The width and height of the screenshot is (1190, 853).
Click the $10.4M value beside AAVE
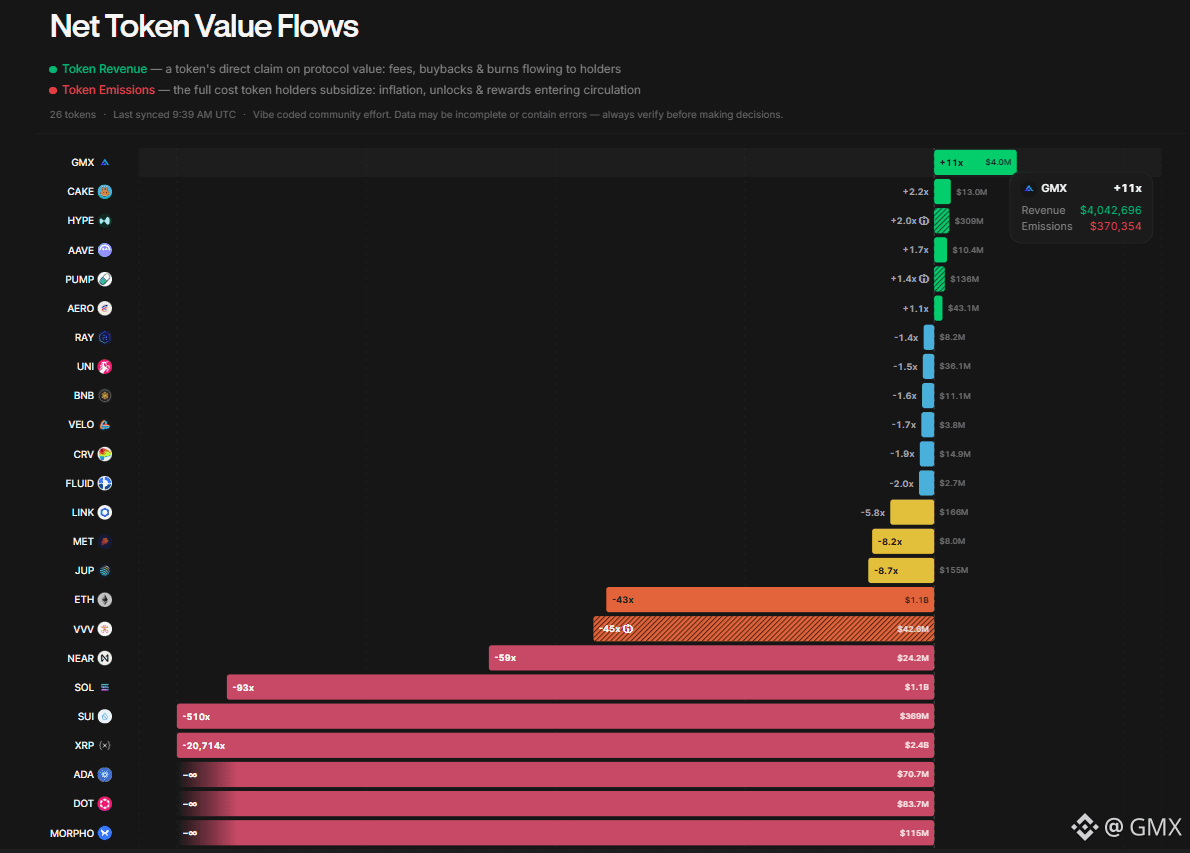coord(968,250)
